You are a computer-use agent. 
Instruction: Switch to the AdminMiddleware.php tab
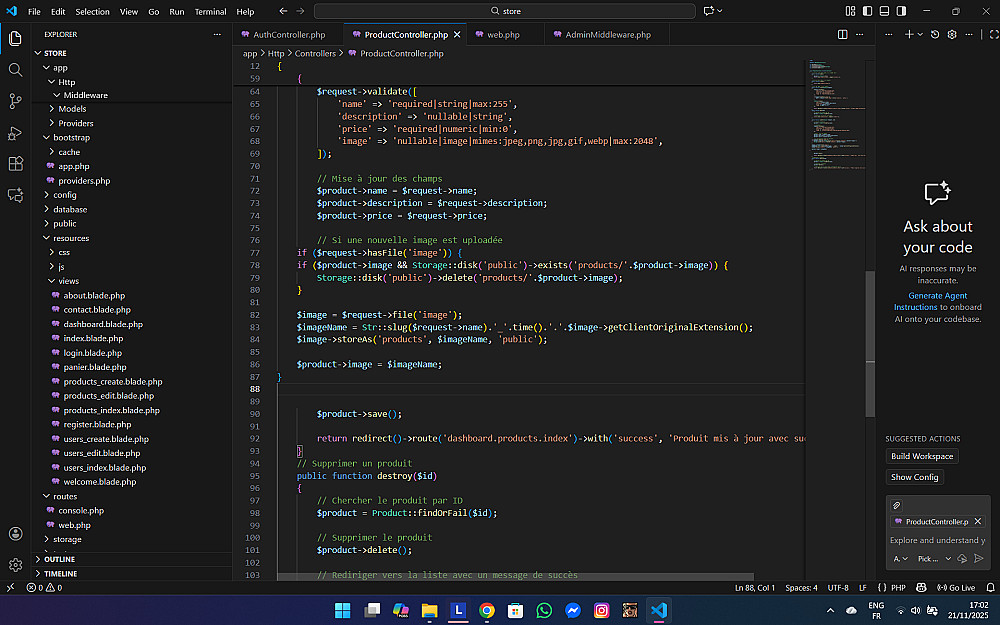pyautogui.click(x=607, y=34)
